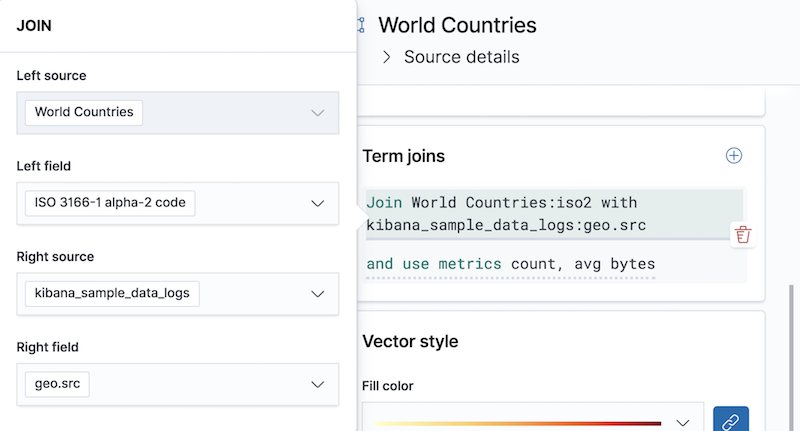Screen dimensions: 800x431
Task: Click World Countries in Left source box
Action: tap(84, 112)
